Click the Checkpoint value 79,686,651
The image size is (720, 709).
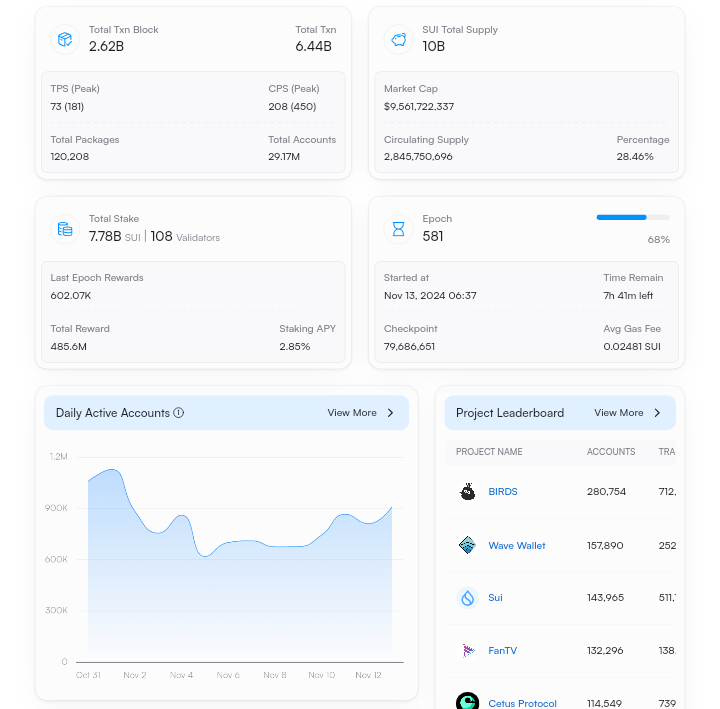[409, 347]
